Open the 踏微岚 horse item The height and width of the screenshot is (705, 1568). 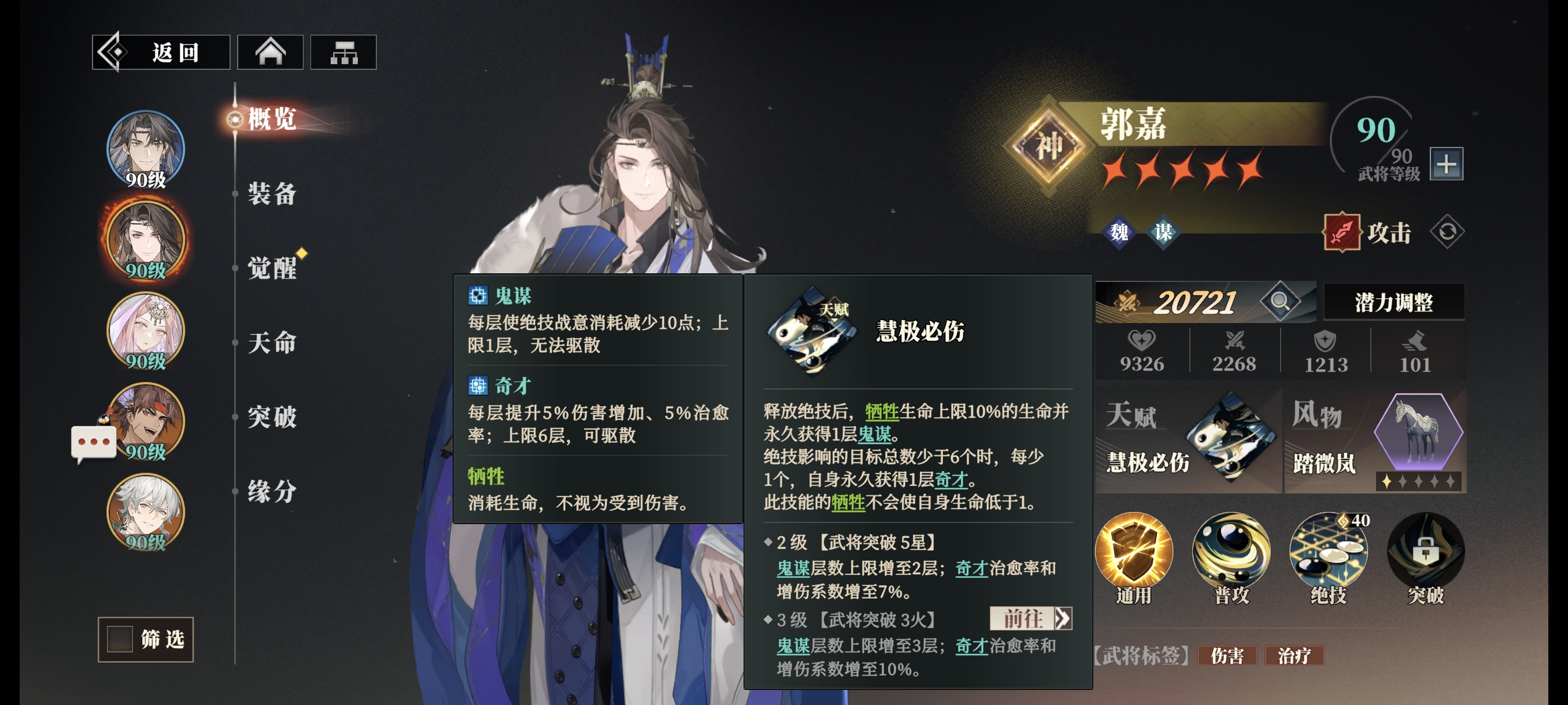click(x=1375, y=441)
